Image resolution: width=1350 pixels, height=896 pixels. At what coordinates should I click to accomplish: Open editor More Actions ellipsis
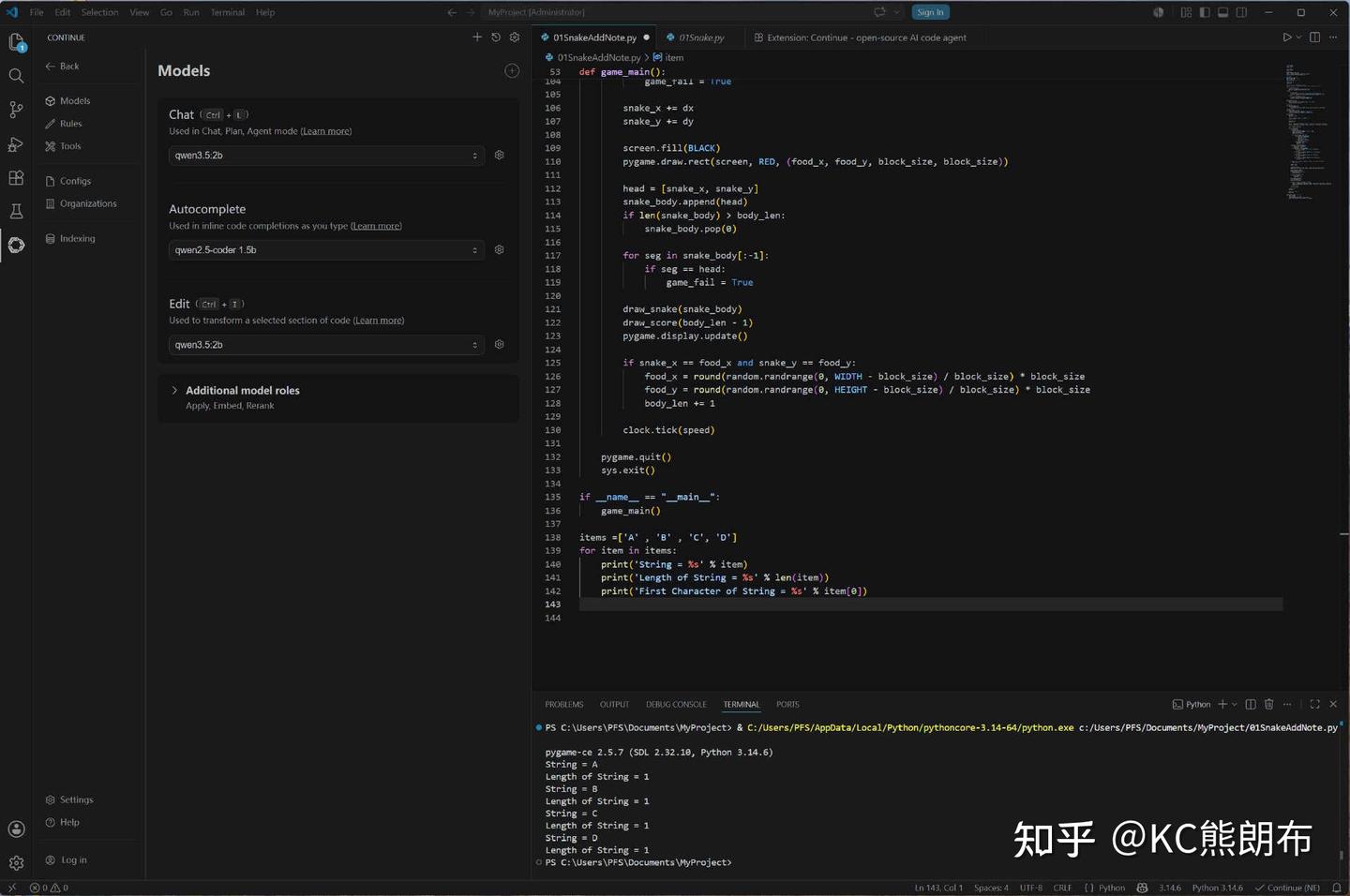(x=1333, y=37)
